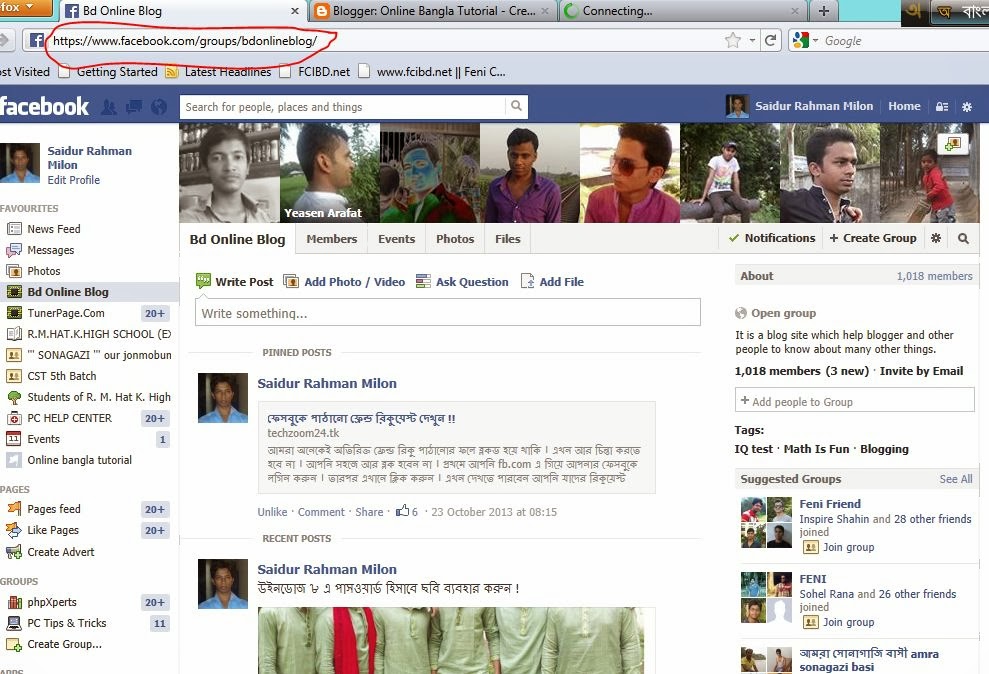Click the Like Pages icon

(x=14, y=530)
